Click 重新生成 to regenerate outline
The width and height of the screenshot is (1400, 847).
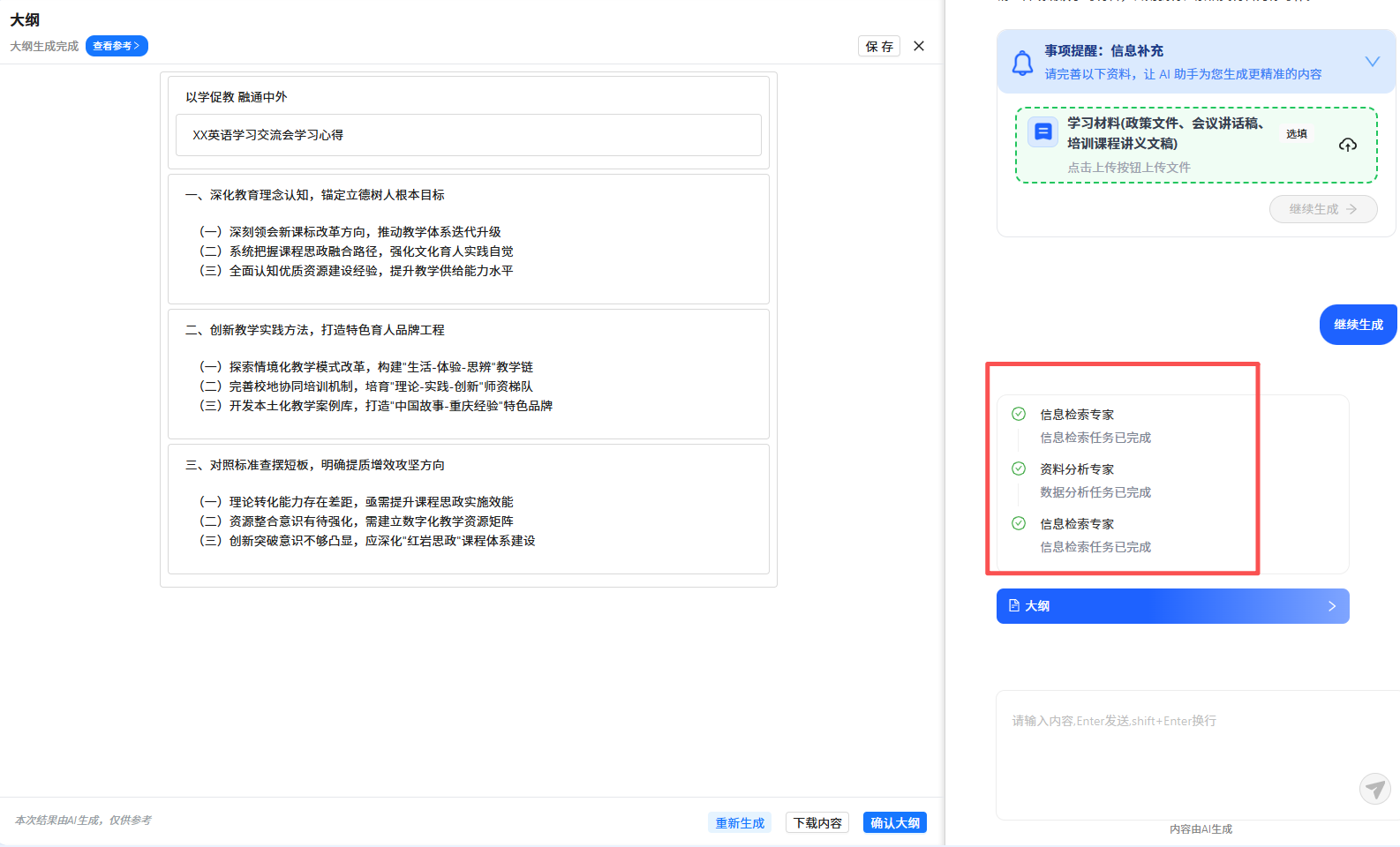pyautogui.click(x=740, y=822)
